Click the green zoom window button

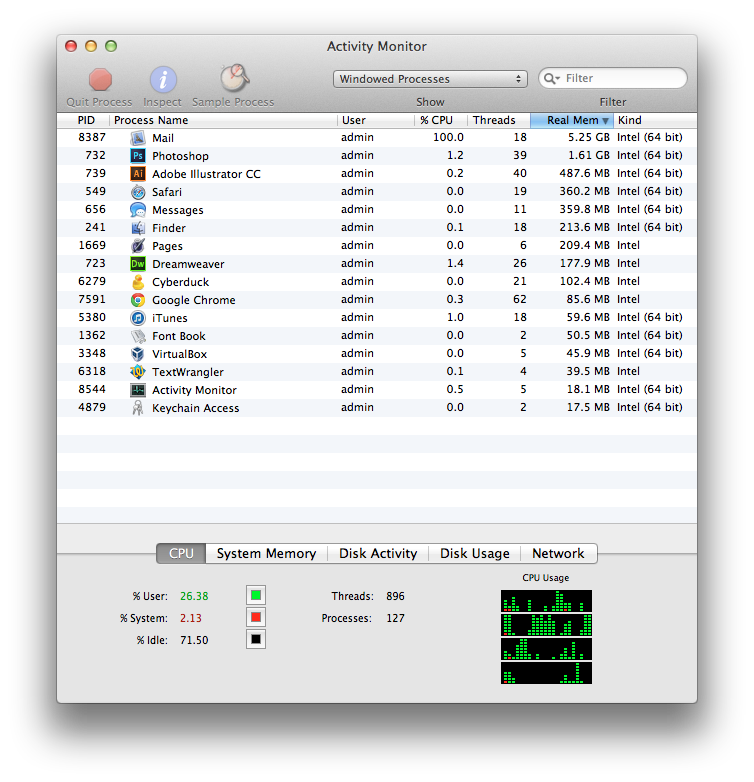(x=111, y=46)
